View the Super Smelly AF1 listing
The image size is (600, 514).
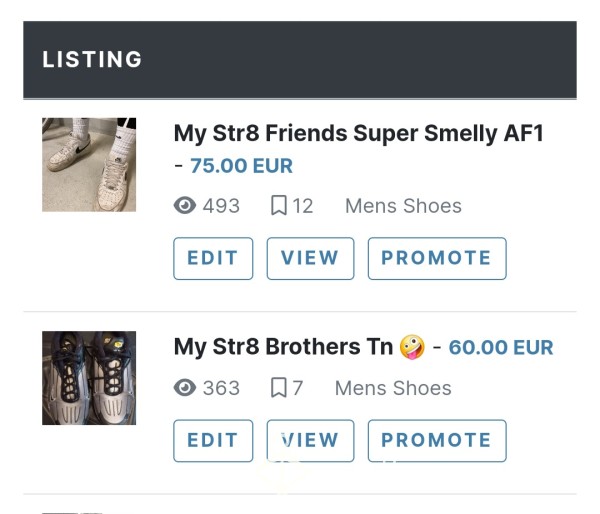click(310, 258)
